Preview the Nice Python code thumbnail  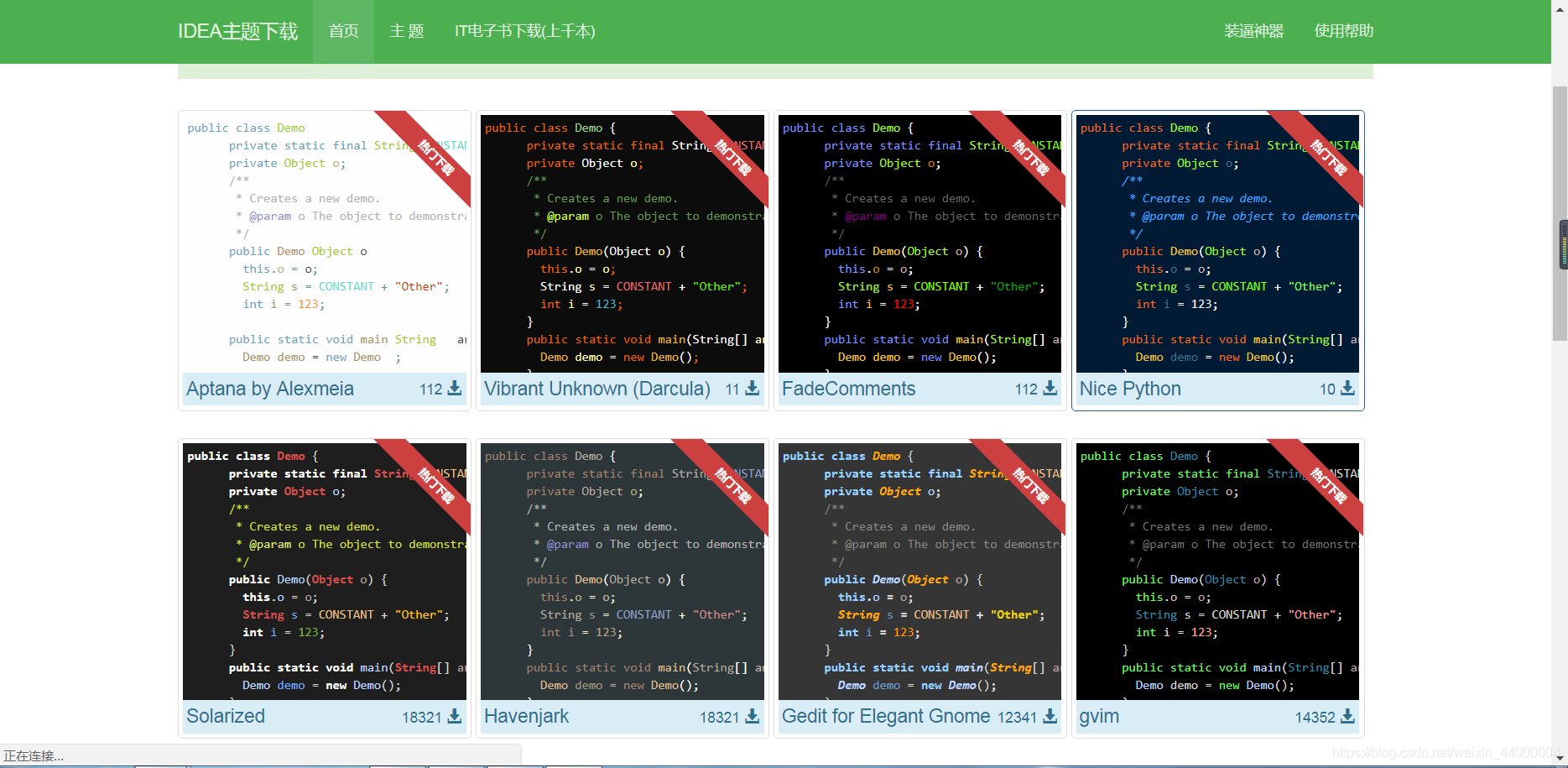1218,243
